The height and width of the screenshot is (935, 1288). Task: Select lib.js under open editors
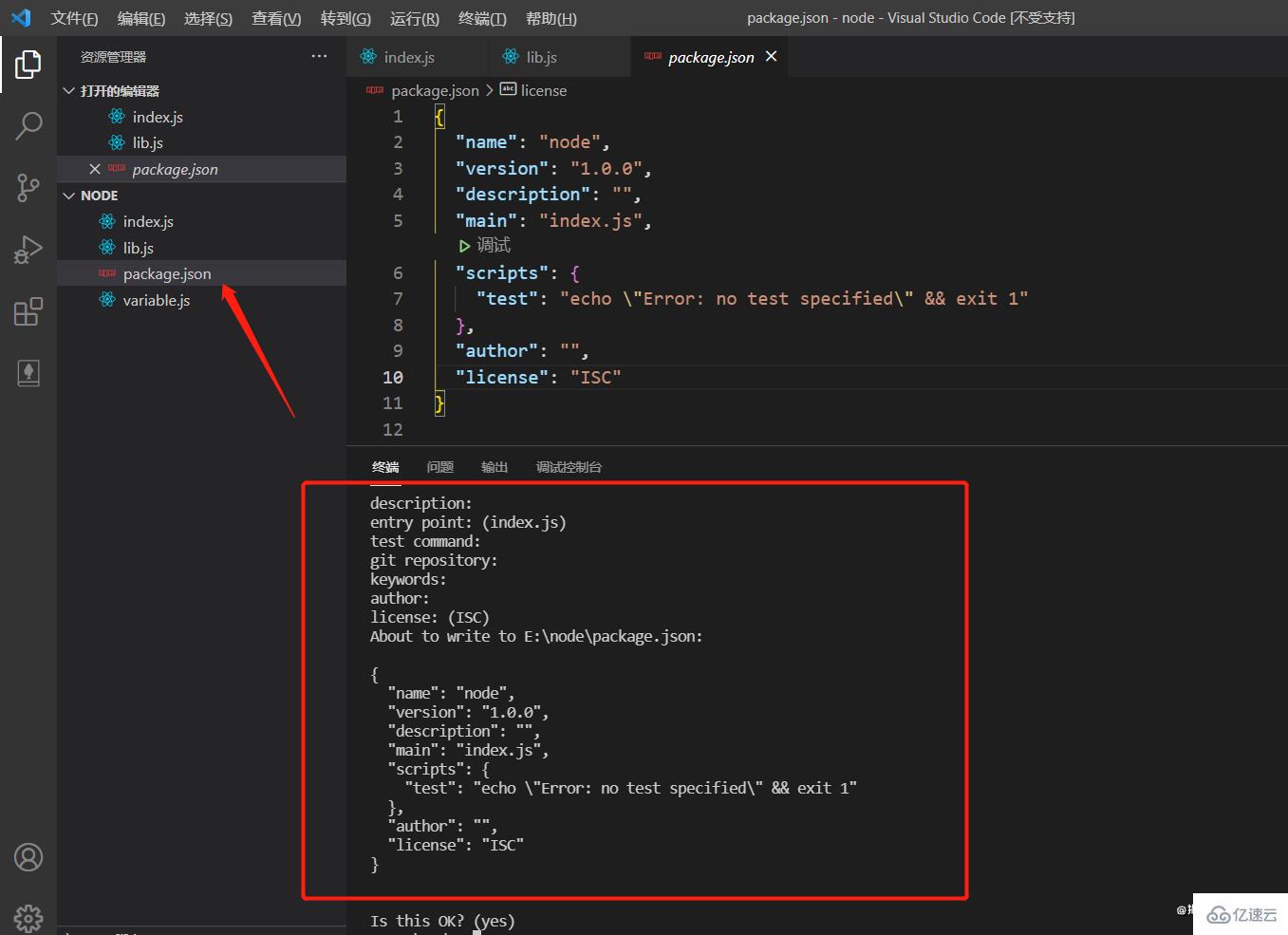click(x=201, y=142)
